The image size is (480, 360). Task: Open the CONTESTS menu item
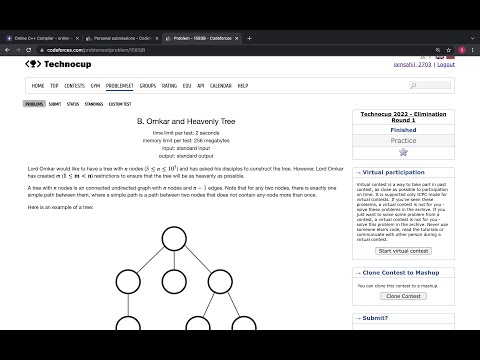[74, 86]
